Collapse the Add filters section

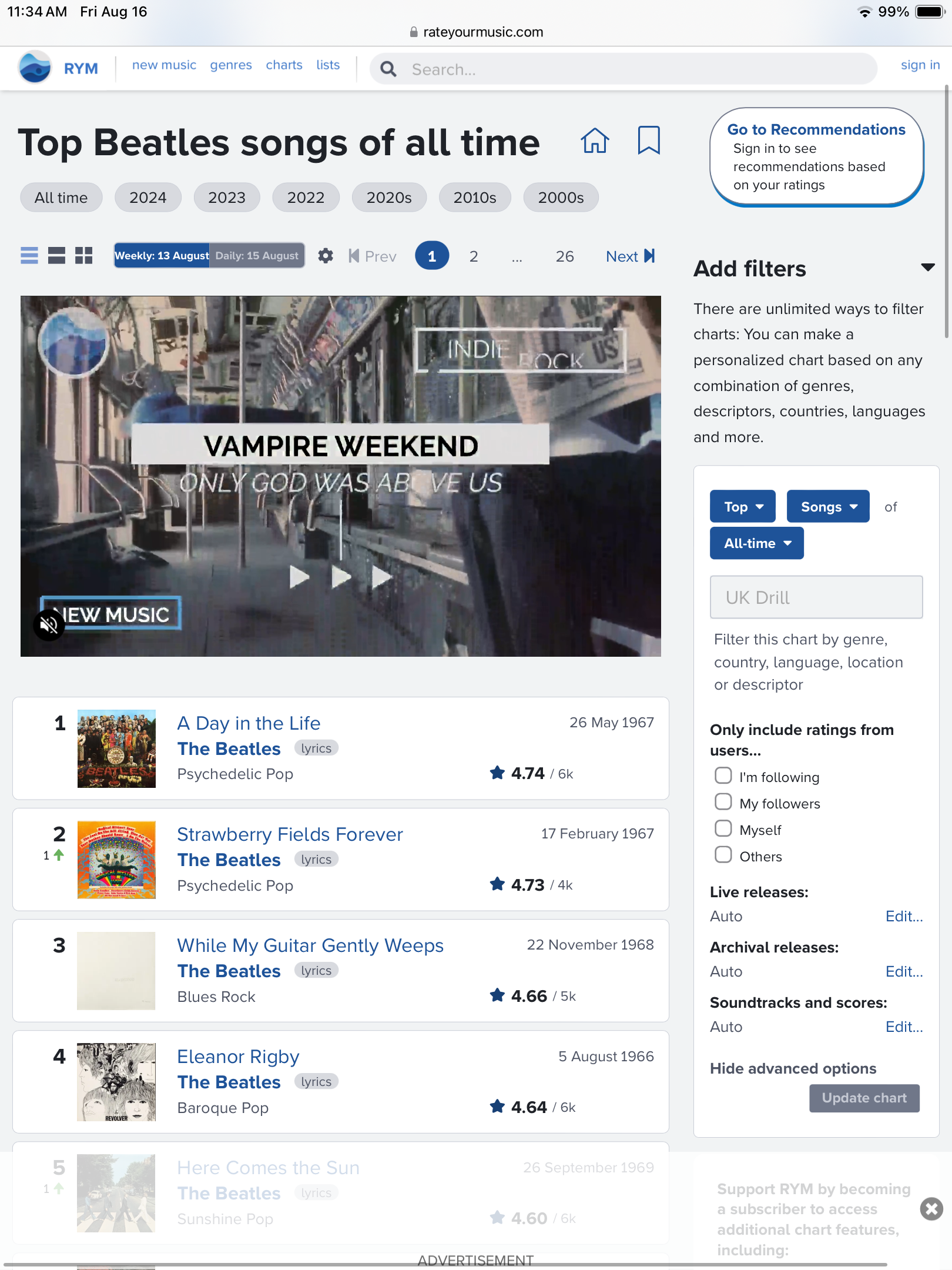point(928,268)
